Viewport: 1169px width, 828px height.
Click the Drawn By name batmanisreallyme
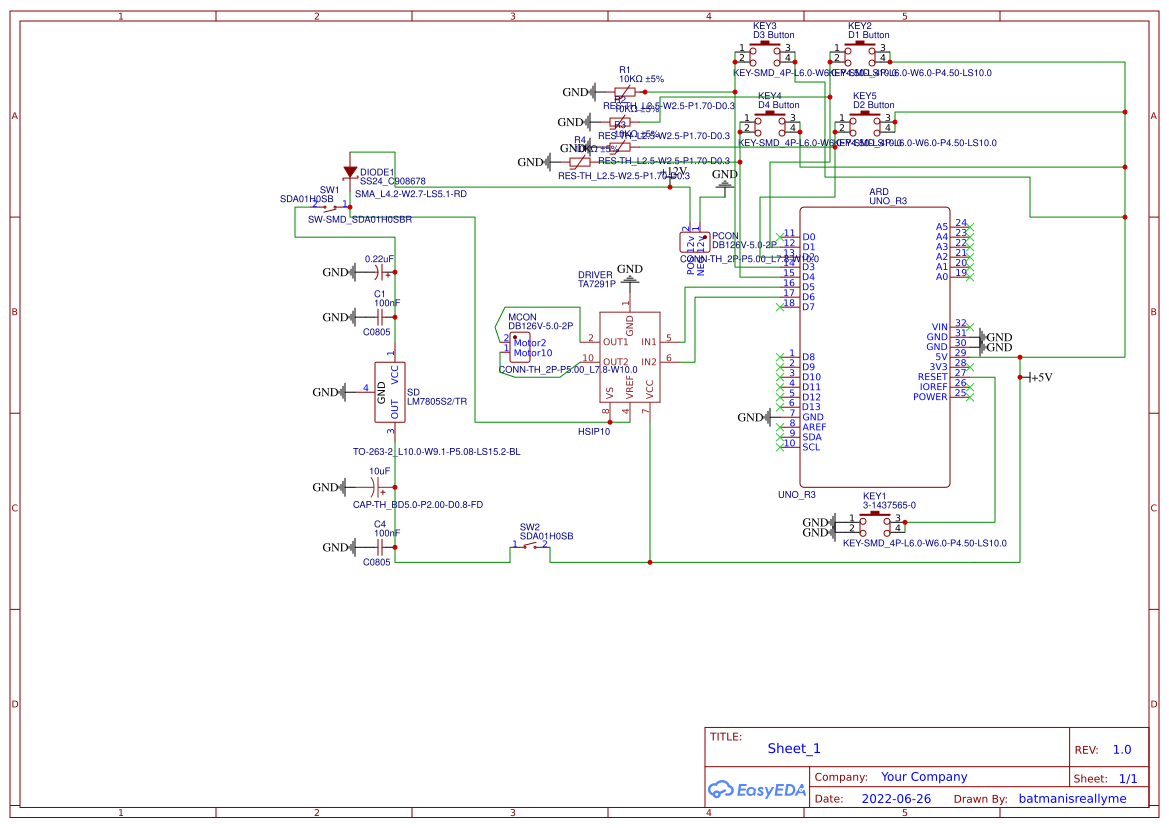(1072, 798)
